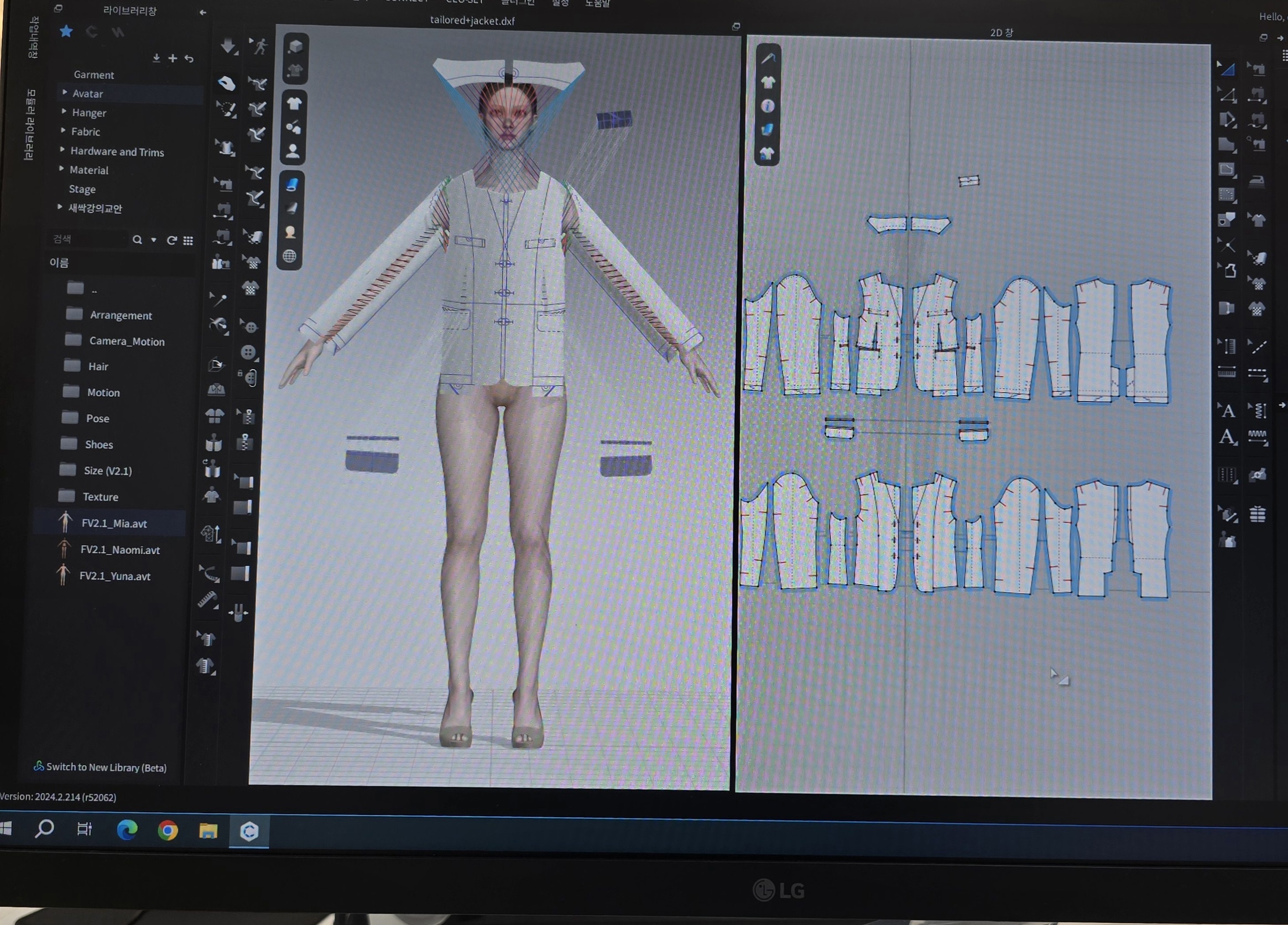
Task: Toggle the show avatar bust display icon
Action: click(x=293, y=151)
